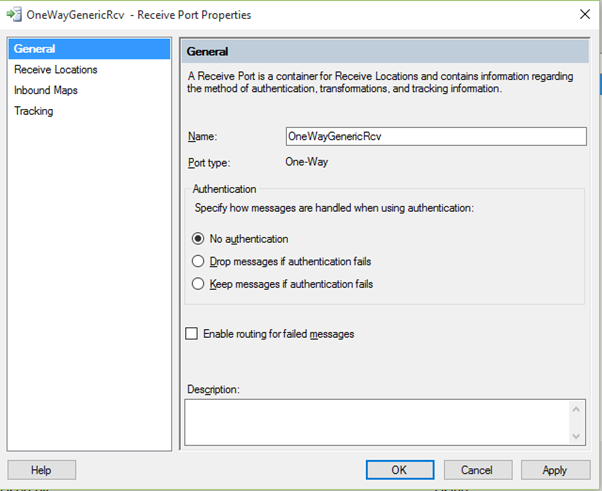Open the Receive Locations page
602x491 pixels.
click(x=56, y=69)
